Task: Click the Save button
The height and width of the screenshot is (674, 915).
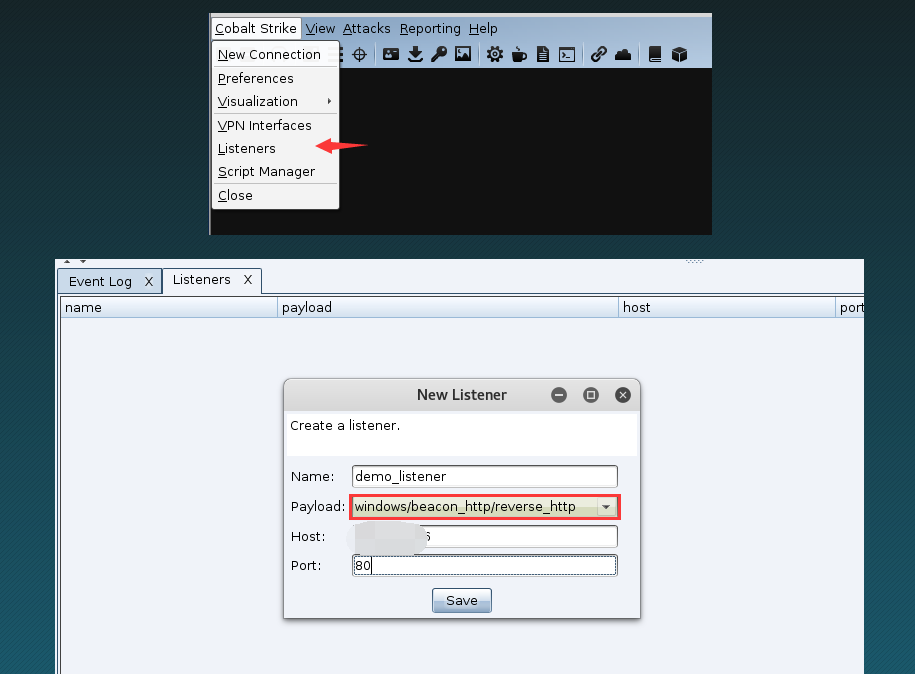Action: click(x=462, y=600)
